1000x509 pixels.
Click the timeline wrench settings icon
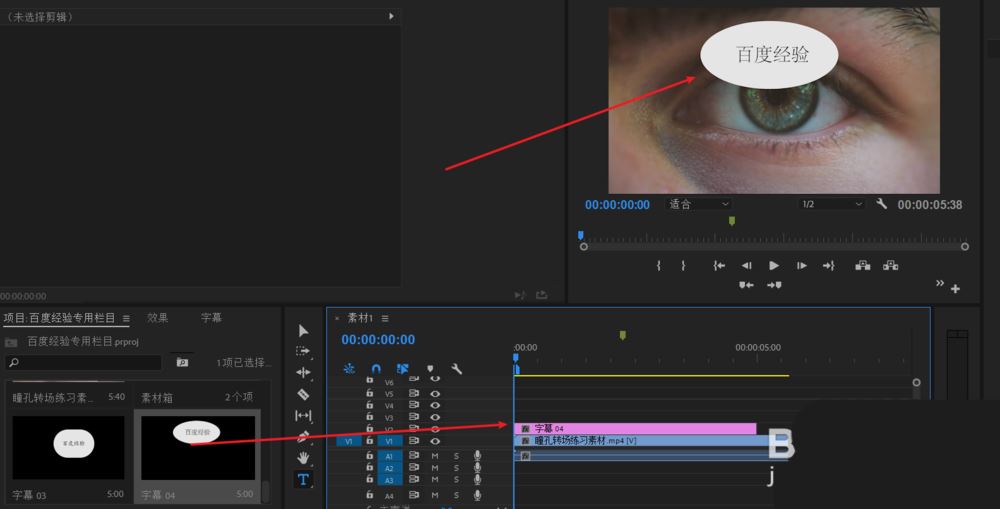(x=457, y=369)
